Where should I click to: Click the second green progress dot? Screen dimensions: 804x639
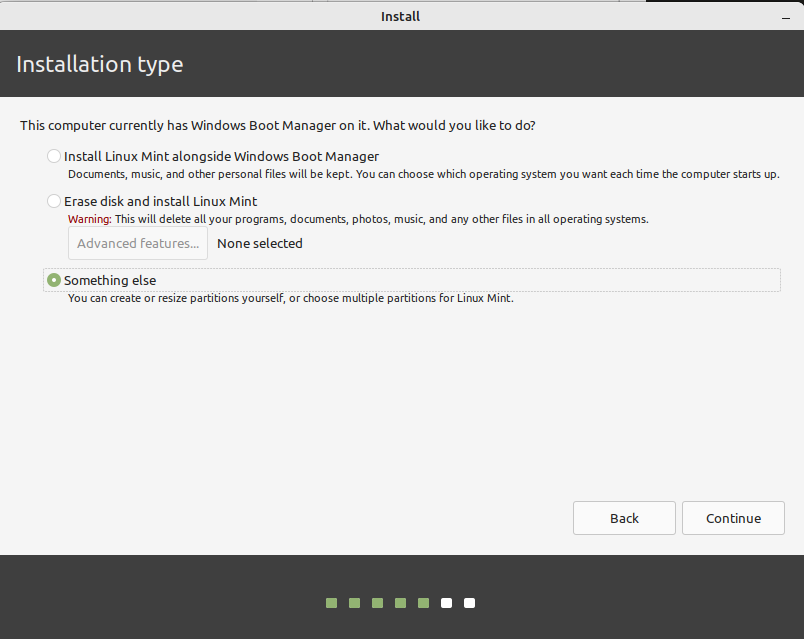coord(354,603)
